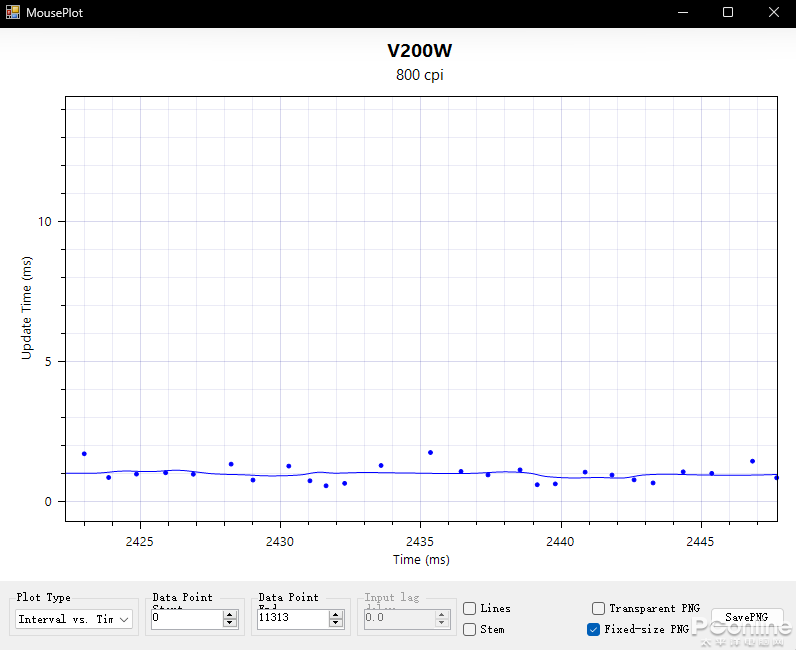Decrease Data Point Start with down arrow
Image resolution: width=796 pixels, height=650 pixels.
pos(230,623)
